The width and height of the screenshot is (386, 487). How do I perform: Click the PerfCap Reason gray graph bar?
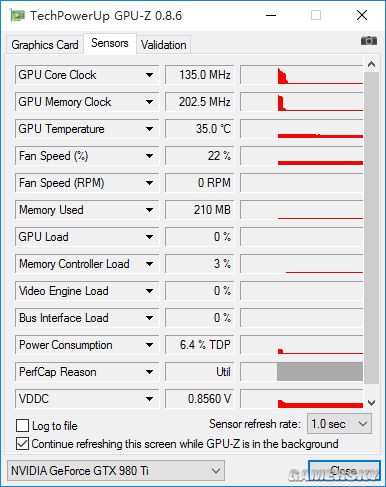(320, 371)
